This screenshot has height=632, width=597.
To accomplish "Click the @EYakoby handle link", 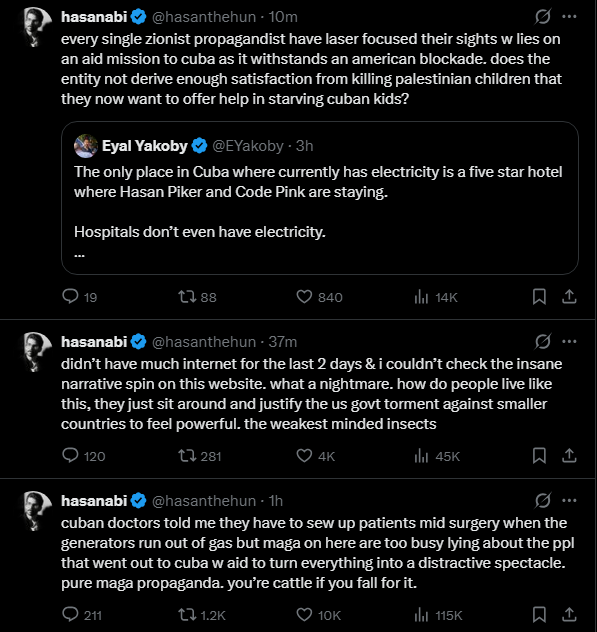I will (248, 146).
